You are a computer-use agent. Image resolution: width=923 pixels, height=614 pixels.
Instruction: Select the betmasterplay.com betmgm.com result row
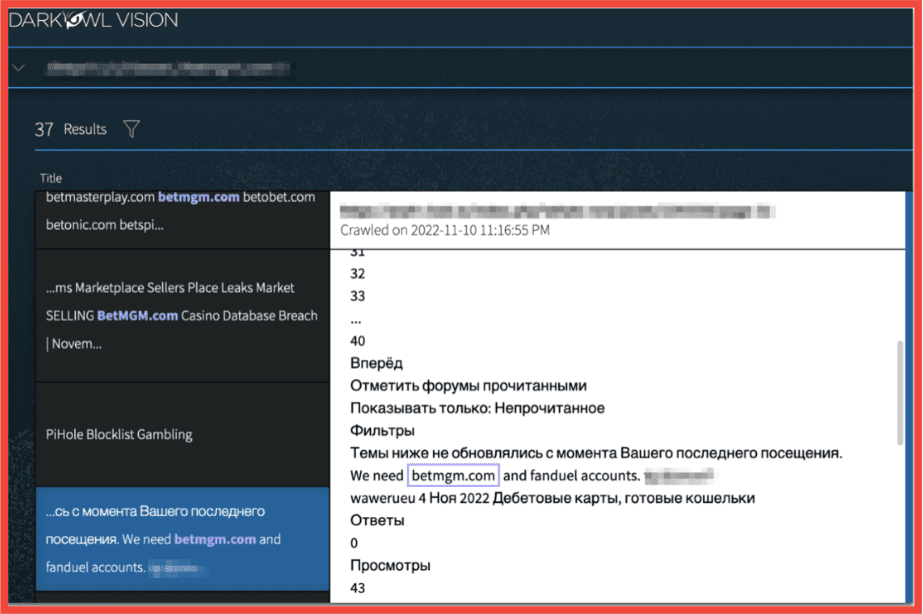[182, 218]
